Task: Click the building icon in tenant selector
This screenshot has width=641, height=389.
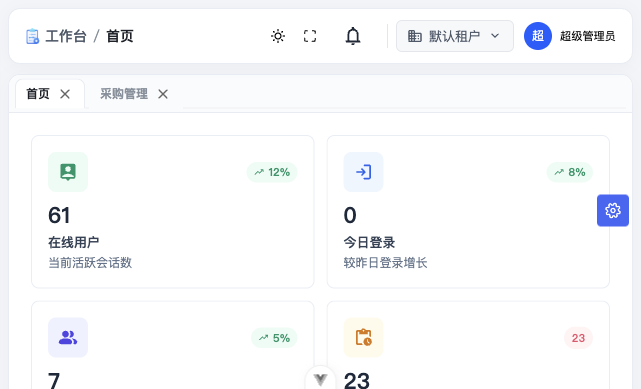Action: (415, 36)
